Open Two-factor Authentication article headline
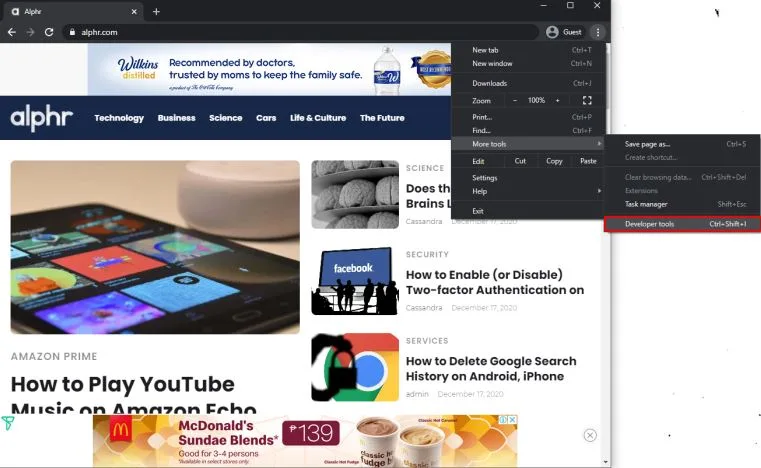Image resolution: width=761 pixels, height=468 pixels. tap(495, 282)
